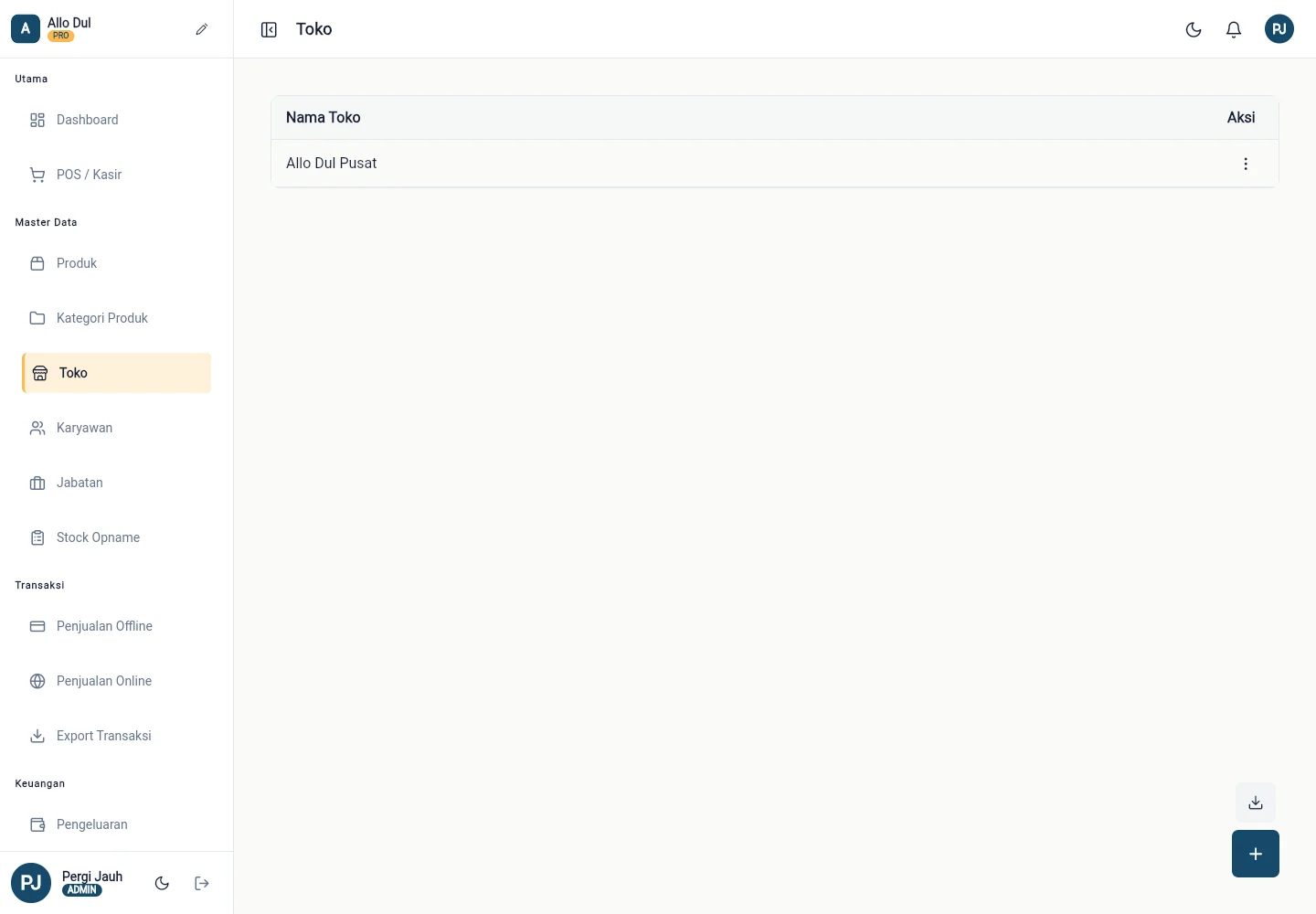
Task: Click the Allo Dul Pusat store name
Action: 331,163
